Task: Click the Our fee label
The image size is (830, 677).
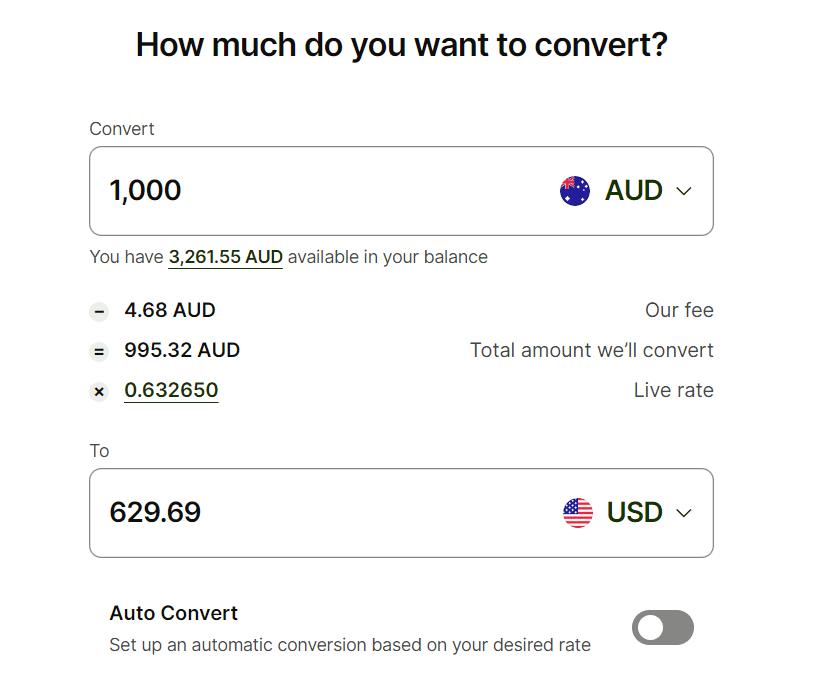Action: point(679,310)
